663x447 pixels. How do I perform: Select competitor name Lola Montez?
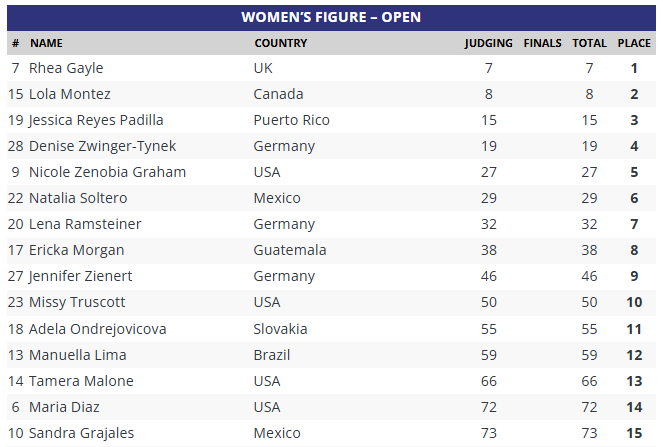pos(70,94)
